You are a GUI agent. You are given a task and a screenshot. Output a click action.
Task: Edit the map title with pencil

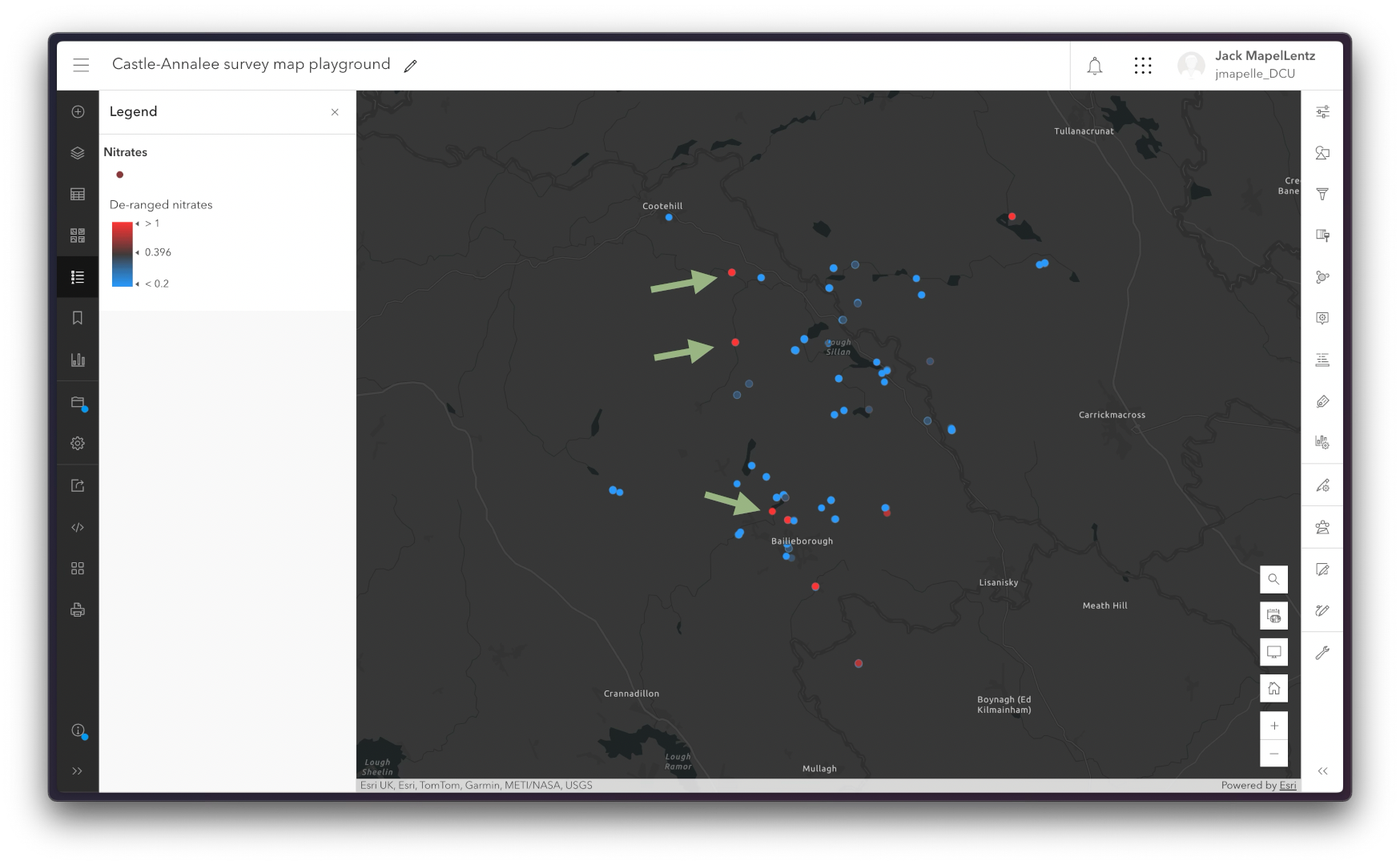[x=411, y=66]
